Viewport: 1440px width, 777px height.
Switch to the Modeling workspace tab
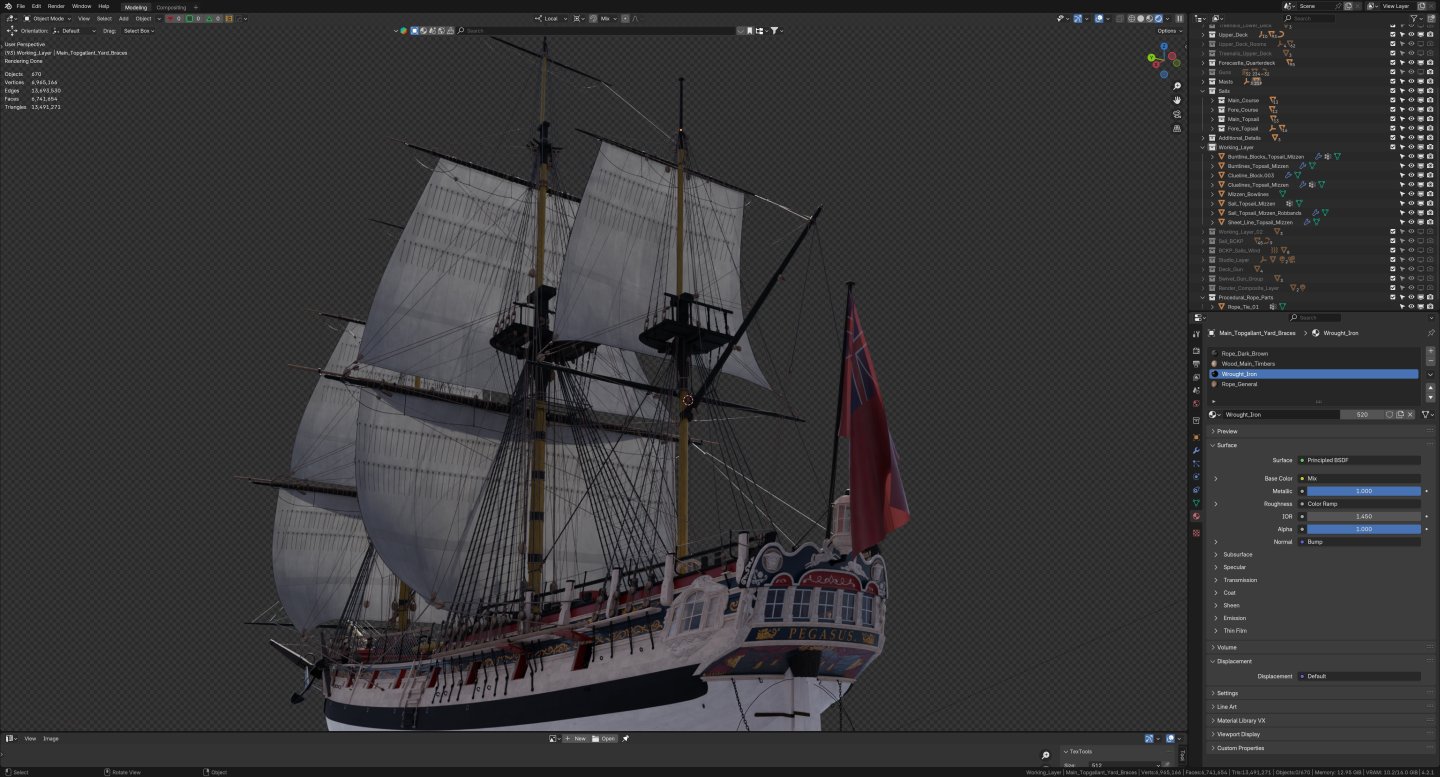click(x=135, y=7)
